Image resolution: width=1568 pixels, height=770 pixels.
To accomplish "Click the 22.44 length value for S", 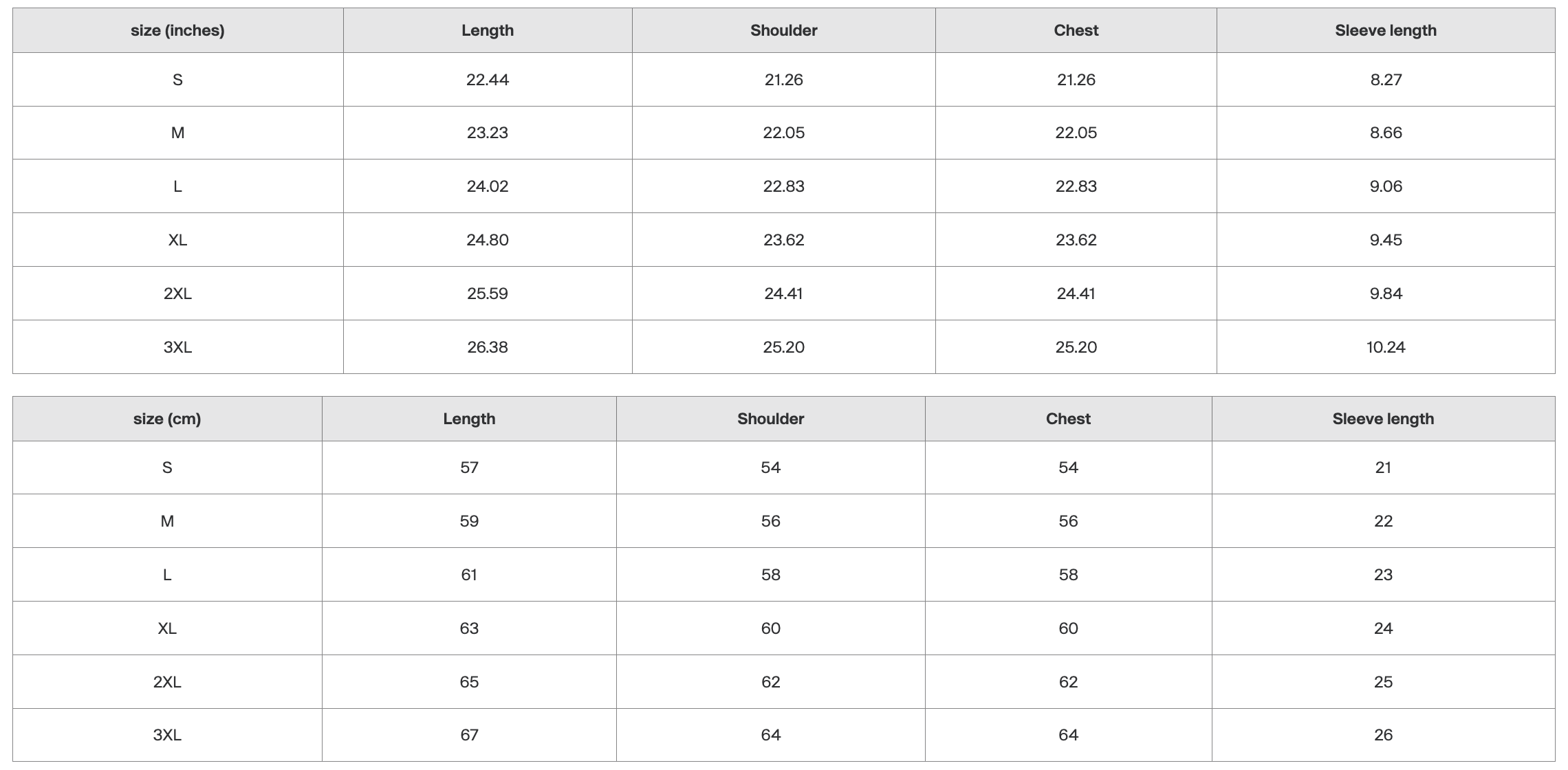I will (x=488, y=80).
